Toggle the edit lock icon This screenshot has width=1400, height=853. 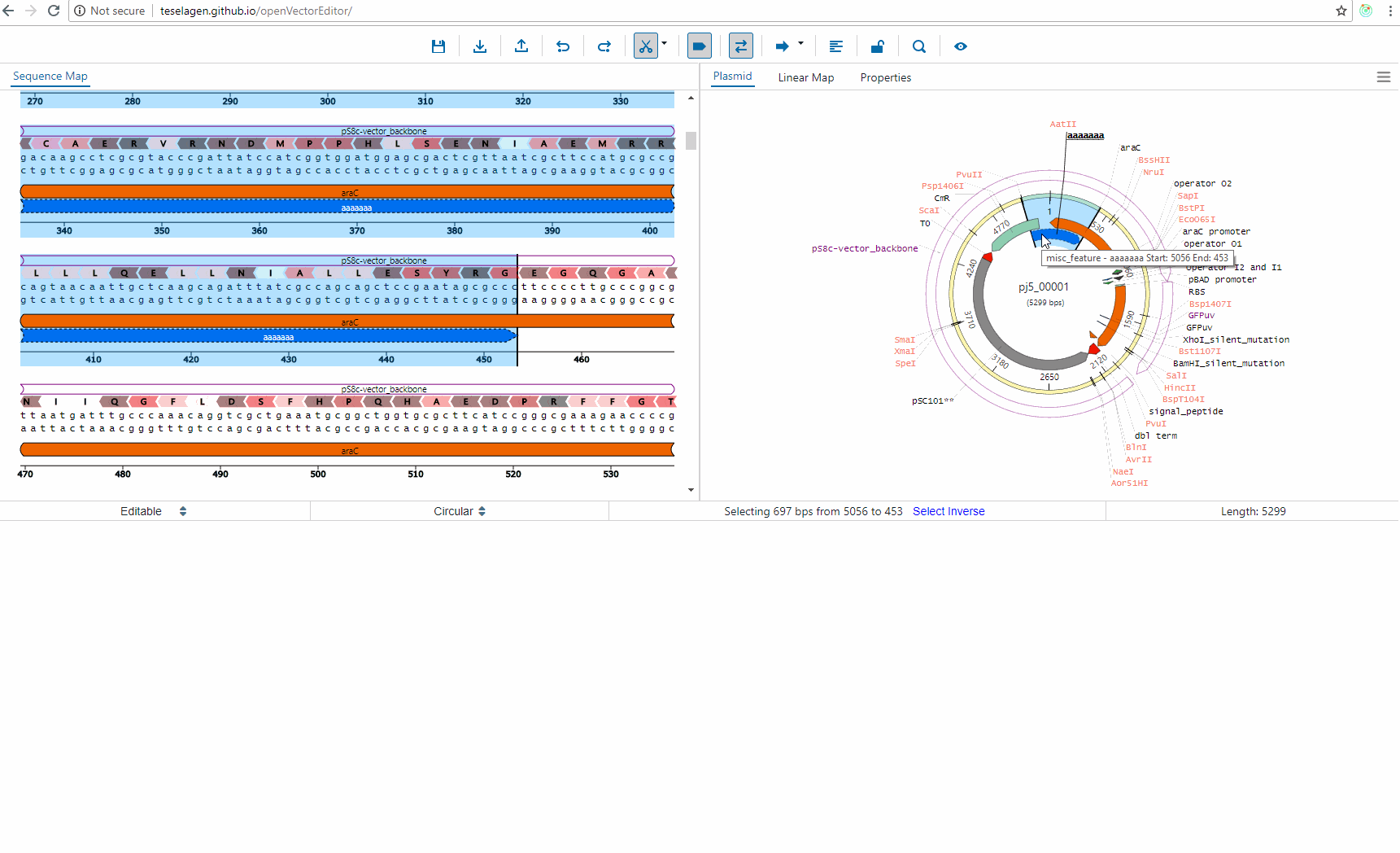pos(878,46)
